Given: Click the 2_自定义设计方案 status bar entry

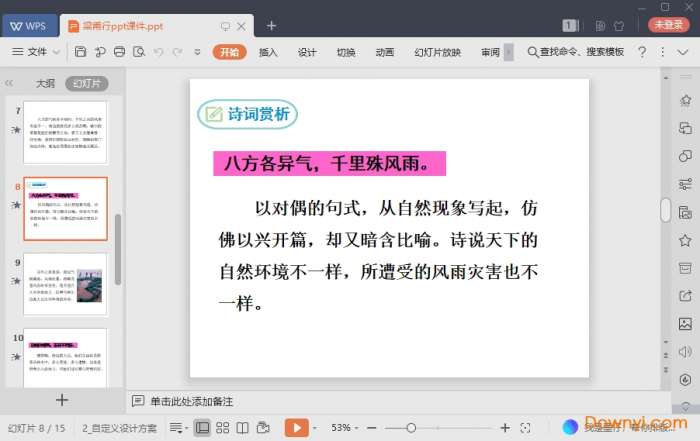Looking at the screenshot, I should (x=119, y=428).
